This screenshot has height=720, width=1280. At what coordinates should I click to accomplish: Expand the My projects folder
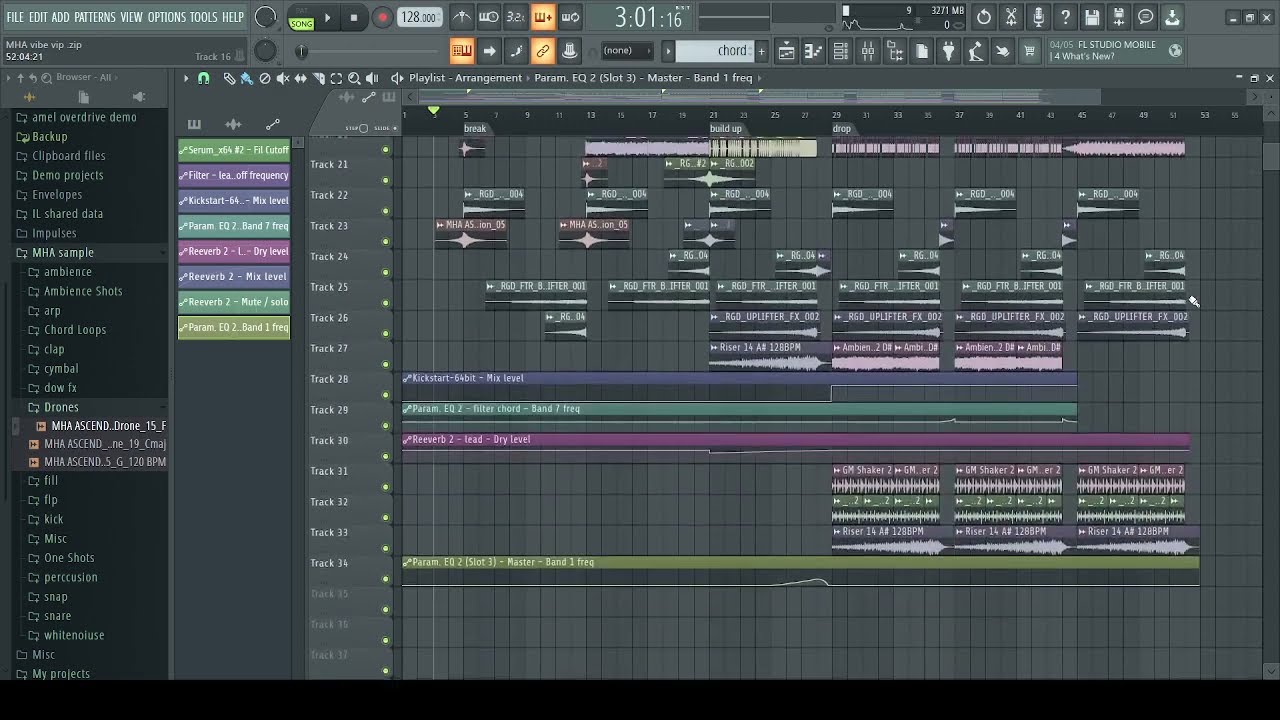point(60,674)
